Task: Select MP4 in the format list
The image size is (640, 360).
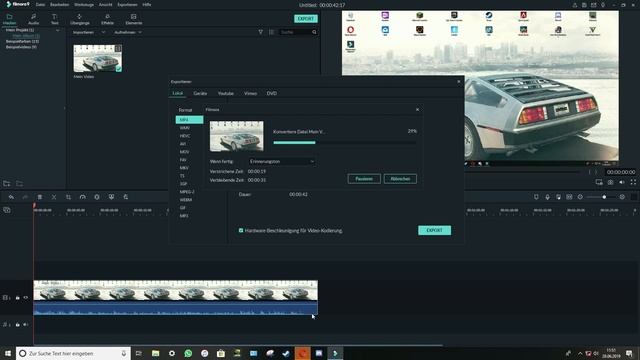Action: (189, 120)
